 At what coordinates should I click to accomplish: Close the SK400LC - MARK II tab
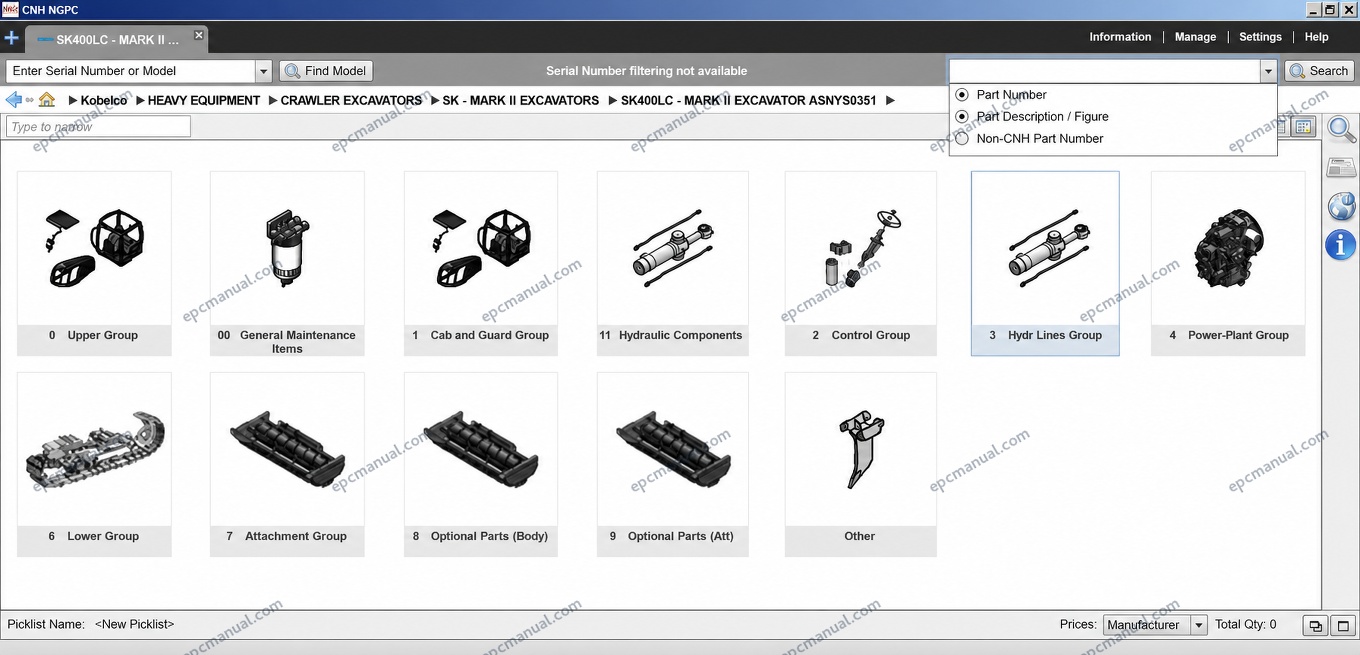(198, 35)
